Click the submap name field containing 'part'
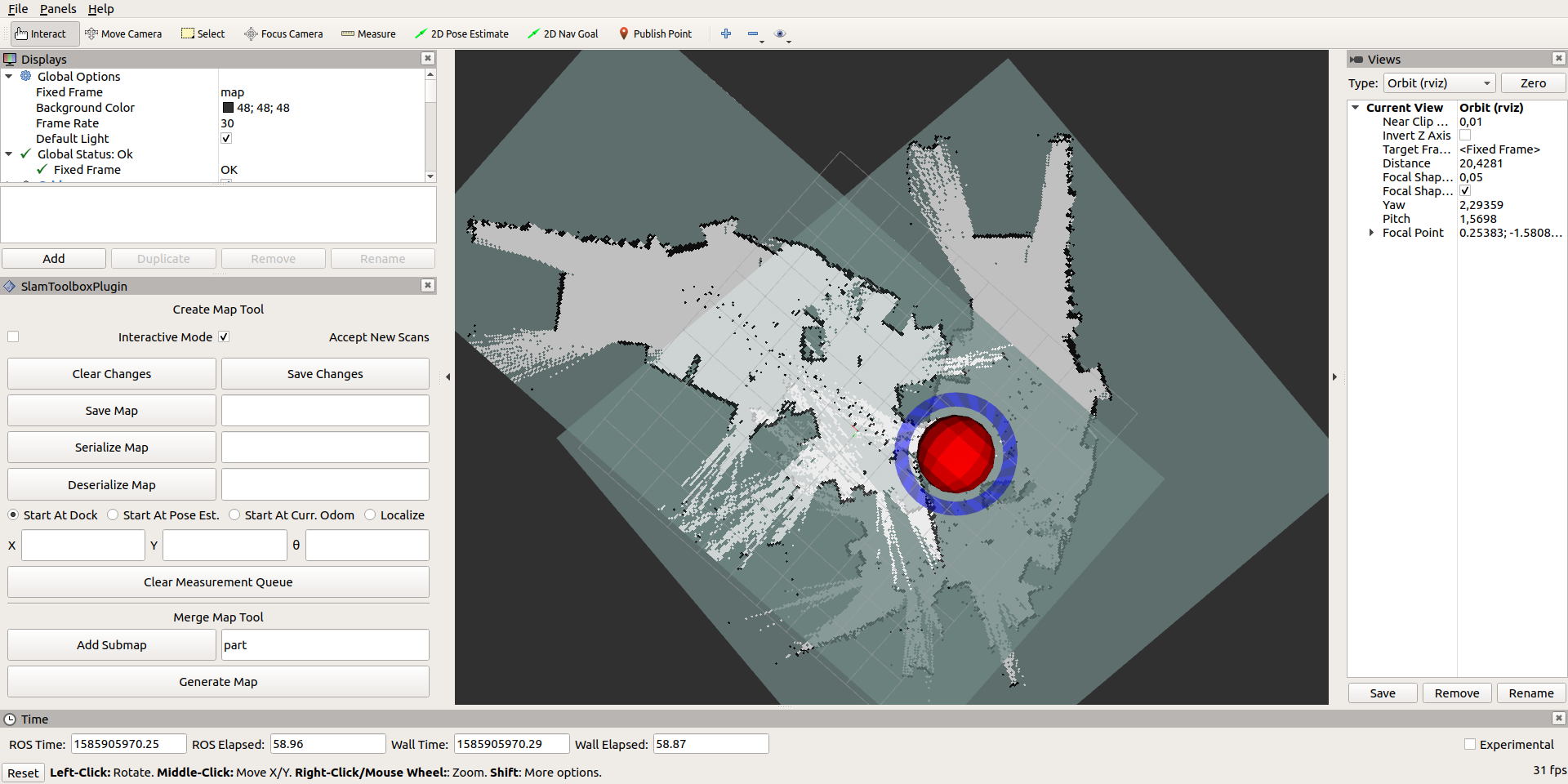This screenshot has width=1568, height=784. [x=324, y=644]
